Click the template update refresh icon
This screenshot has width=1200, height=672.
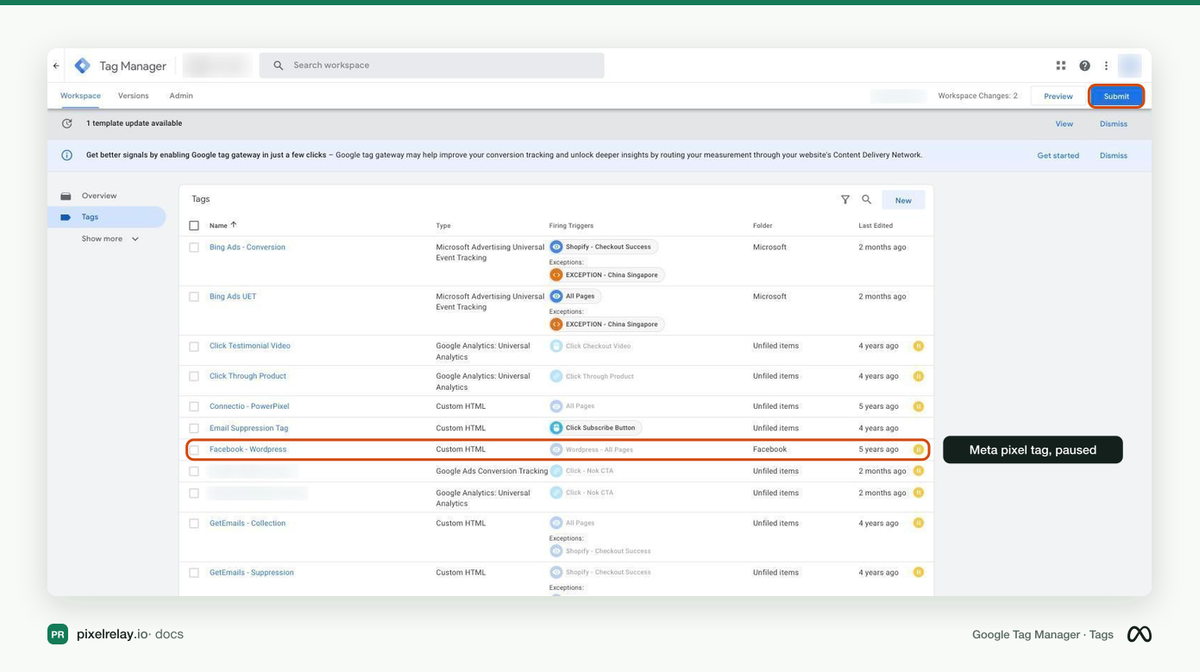(67, 124)
